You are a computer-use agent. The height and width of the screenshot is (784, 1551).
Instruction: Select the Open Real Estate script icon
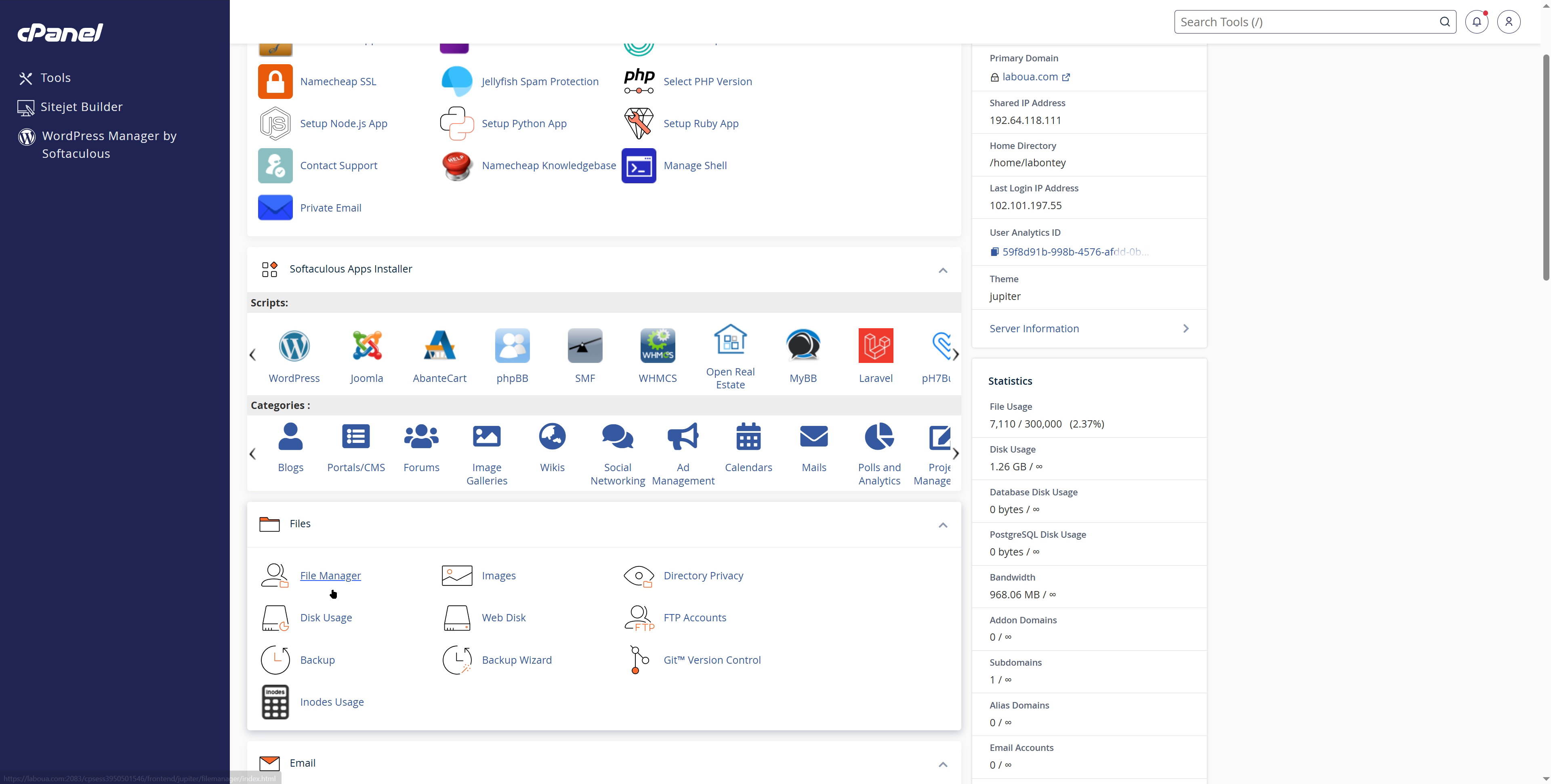pyautogui.click(x=730, y=339)
